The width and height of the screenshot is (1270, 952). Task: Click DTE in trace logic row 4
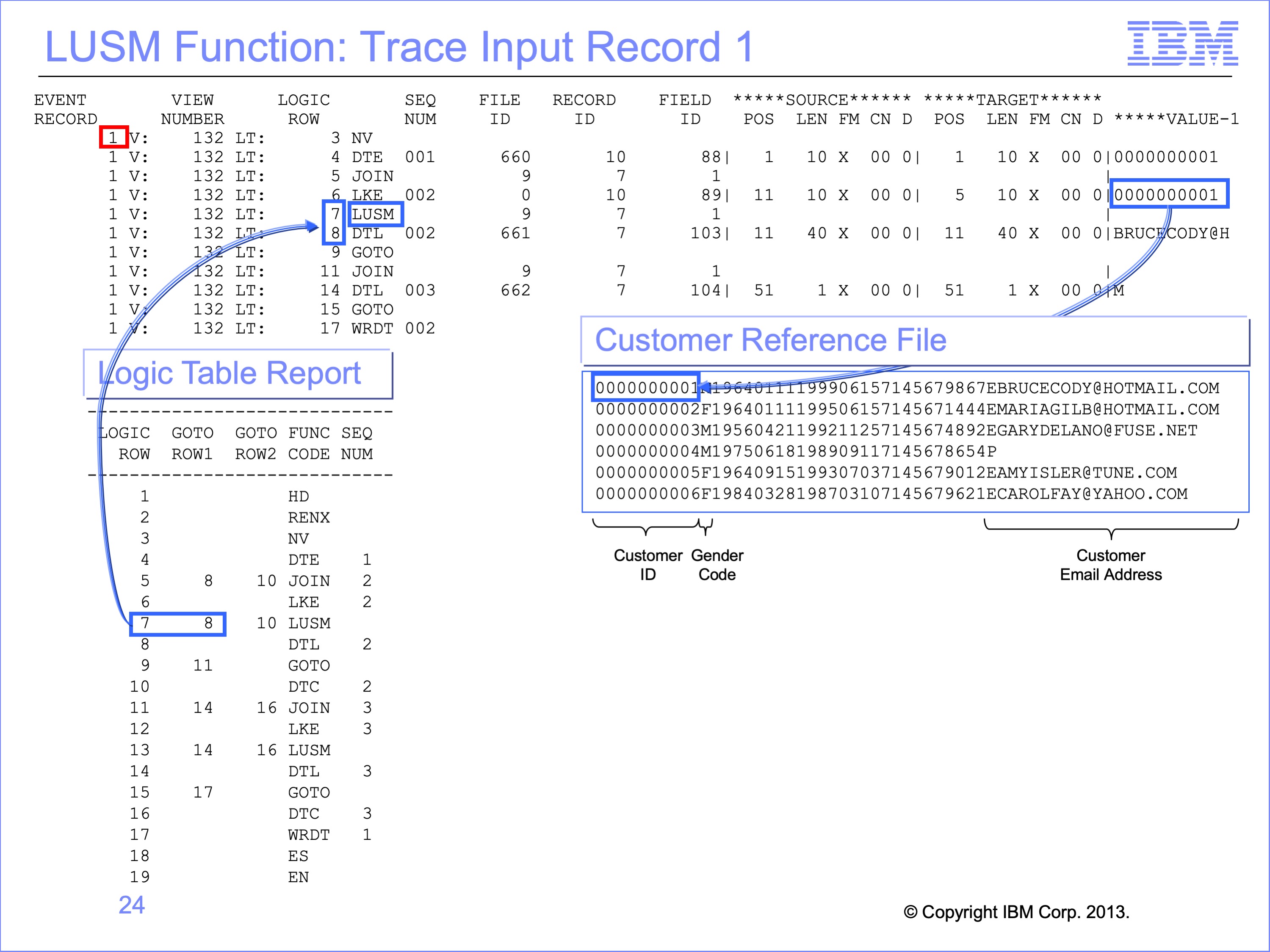[368, 157]
